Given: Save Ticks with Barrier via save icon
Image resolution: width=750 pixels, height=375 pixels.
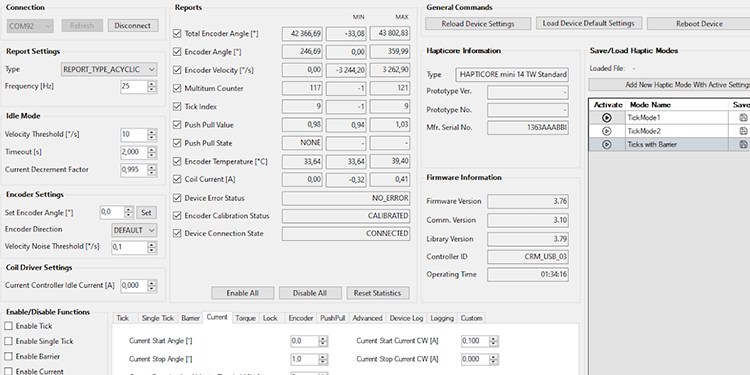Looking at the screenshot, I should (743, 144).
